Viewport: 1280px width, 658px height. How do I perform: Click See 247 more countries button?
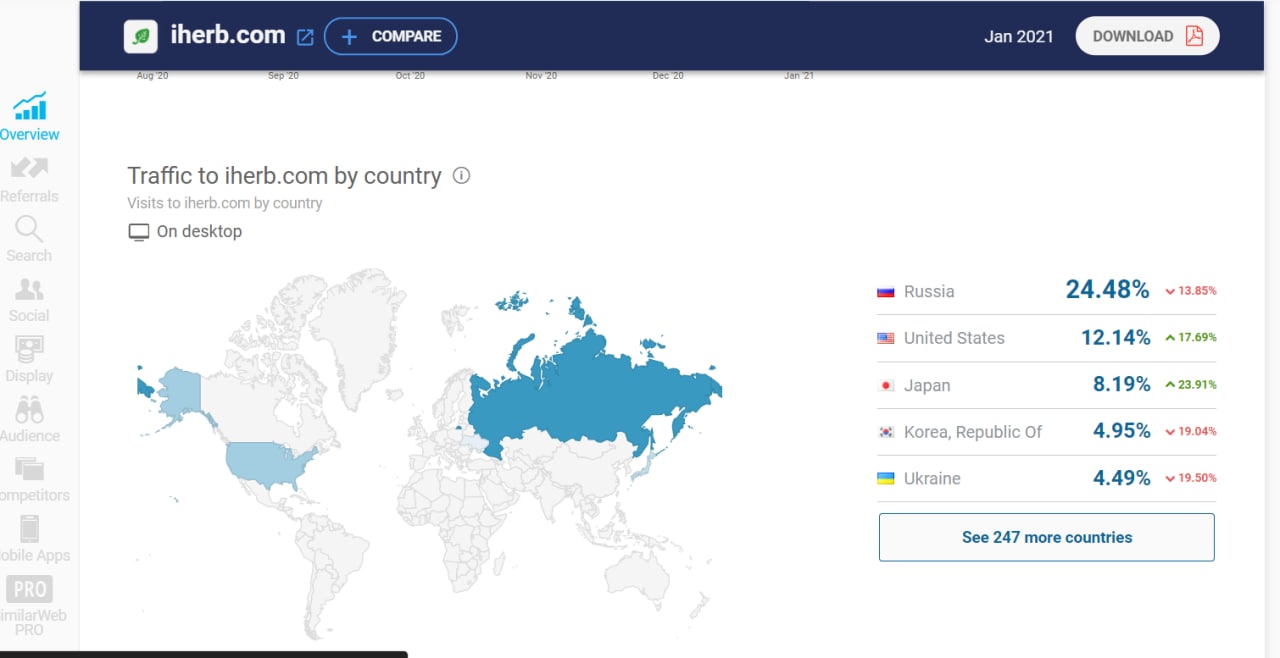pos(1047,537)
